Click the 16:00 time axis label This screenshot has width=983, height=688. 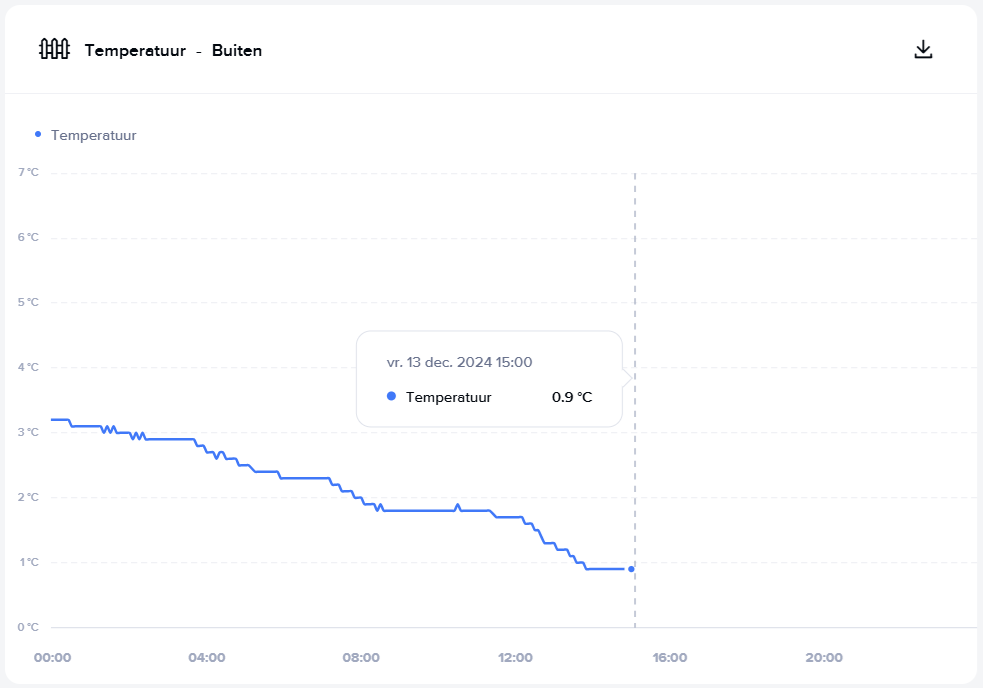coord(670,657)
